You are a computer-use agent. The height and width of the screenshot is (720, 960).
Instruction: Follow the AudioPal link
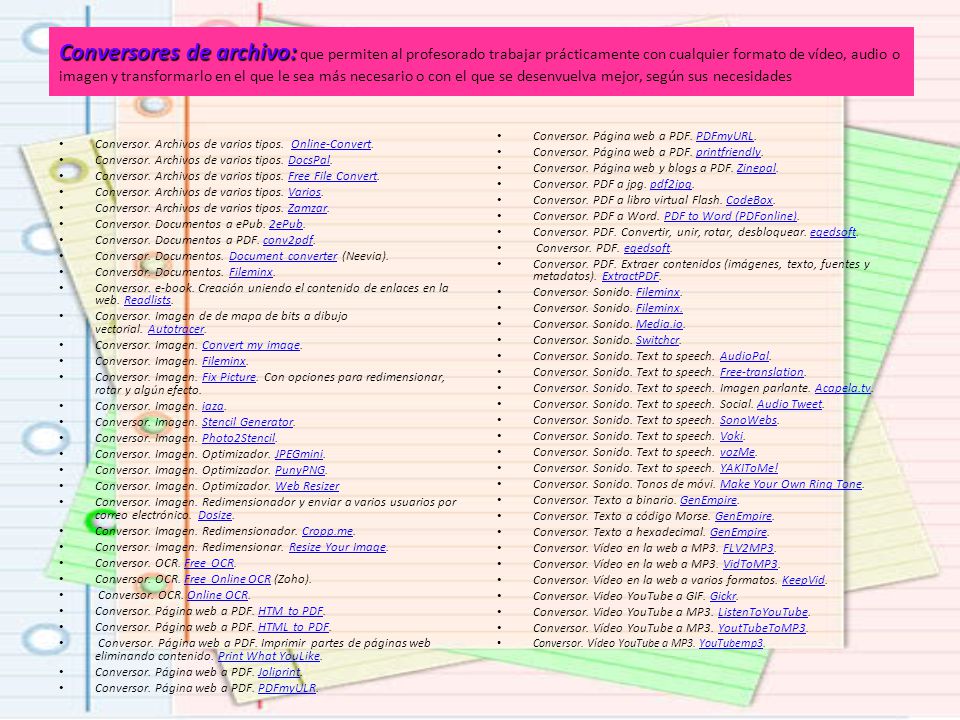point(744,356)
